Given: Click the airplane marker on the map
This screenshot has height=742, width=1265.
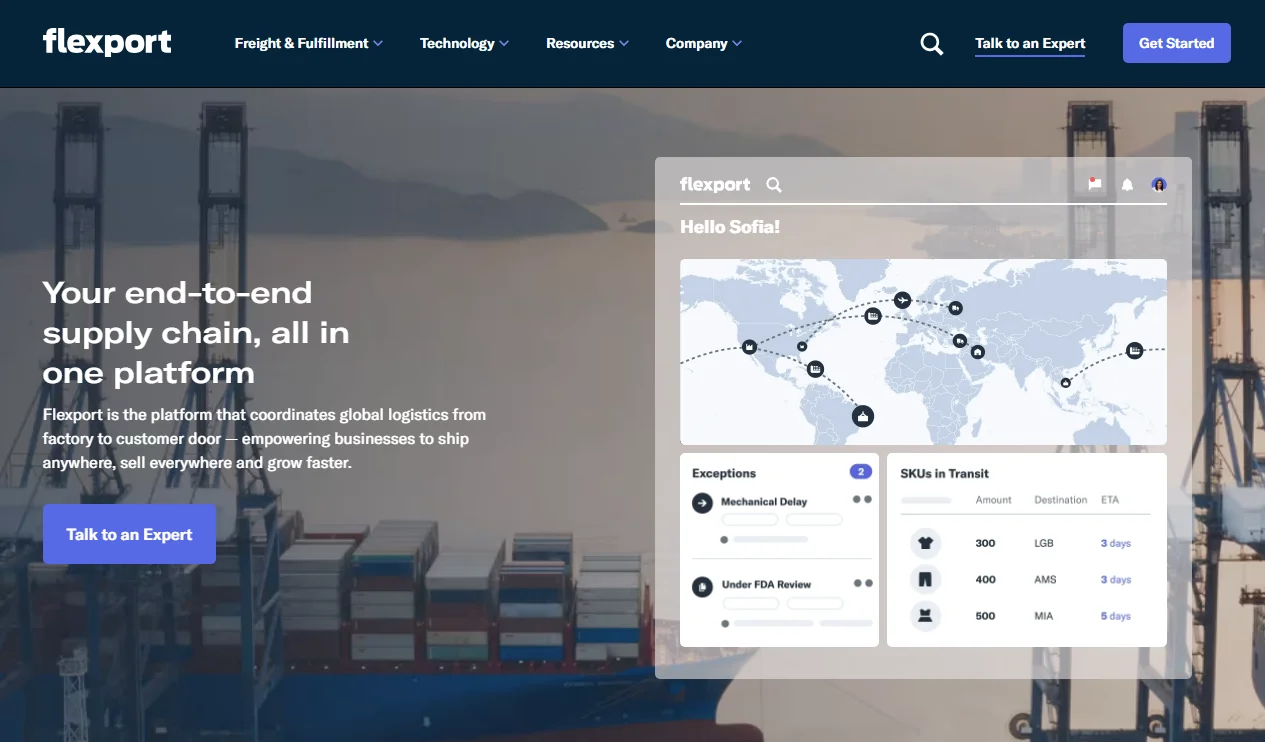Looking at the screenshot, I should 902,300.
